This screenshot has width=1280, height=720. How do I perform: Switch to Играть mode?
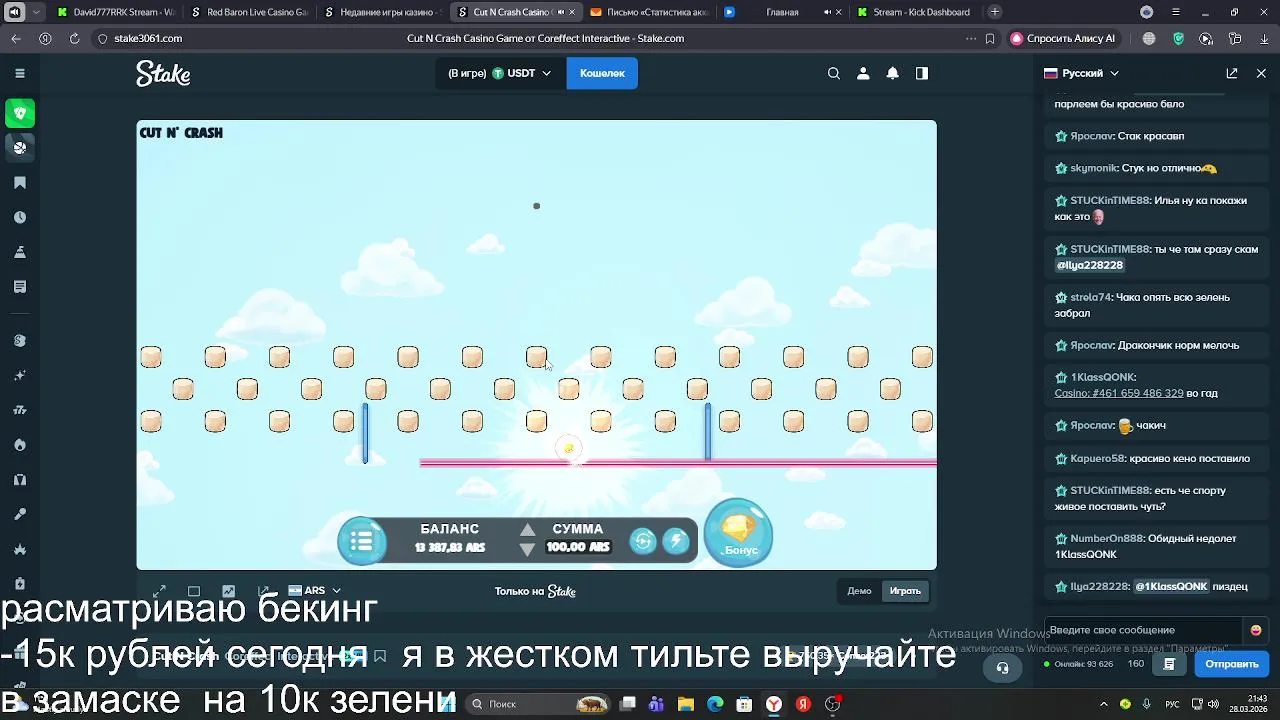[905, 591]
